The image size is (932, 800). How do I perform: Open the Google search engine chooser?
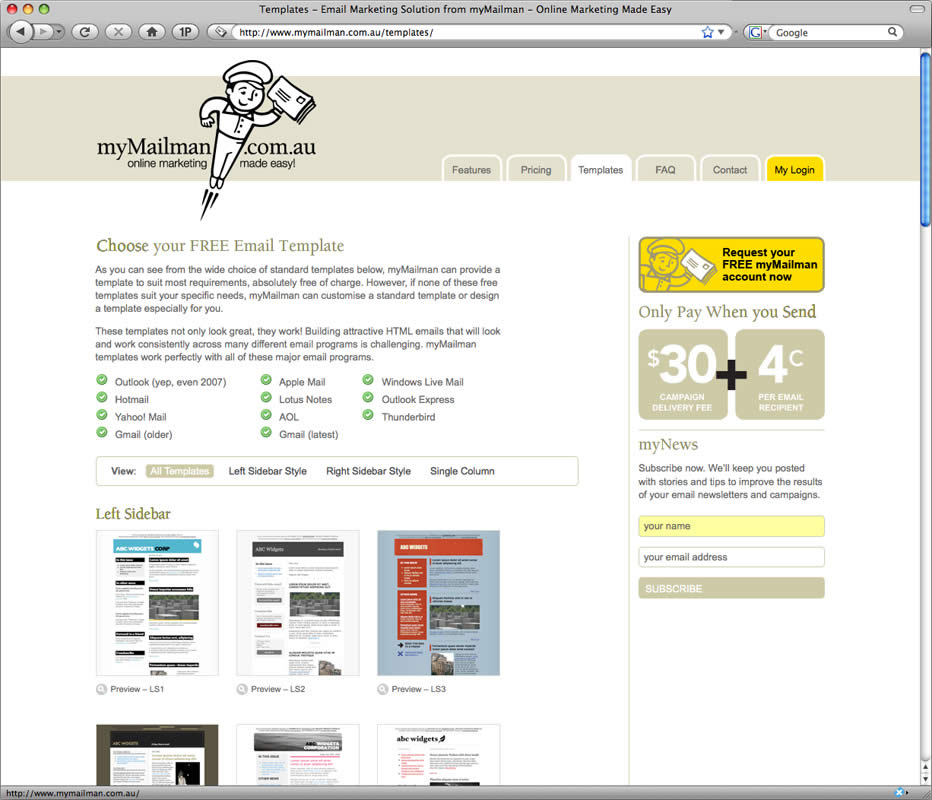point(757,32)
